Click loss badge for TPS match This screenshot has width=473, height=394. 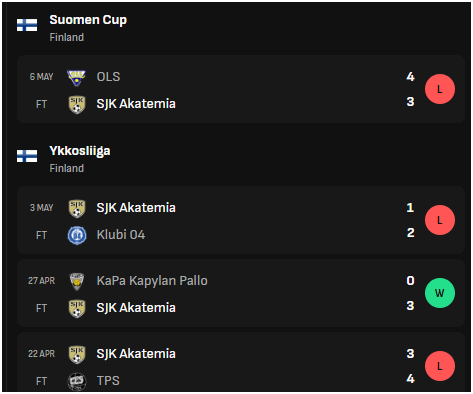pyautogui.click(x=440, y=366)
